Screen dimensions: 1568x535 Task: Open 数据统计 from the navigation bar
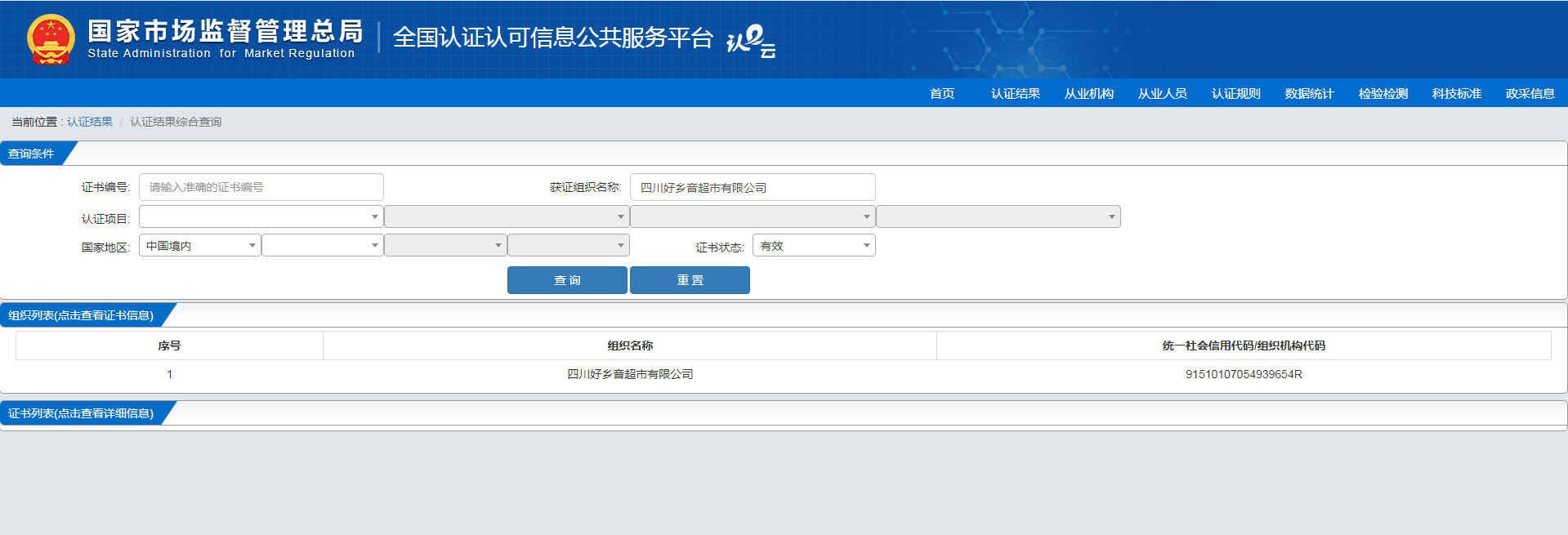pyautogui.click(x=1310, y=93)
